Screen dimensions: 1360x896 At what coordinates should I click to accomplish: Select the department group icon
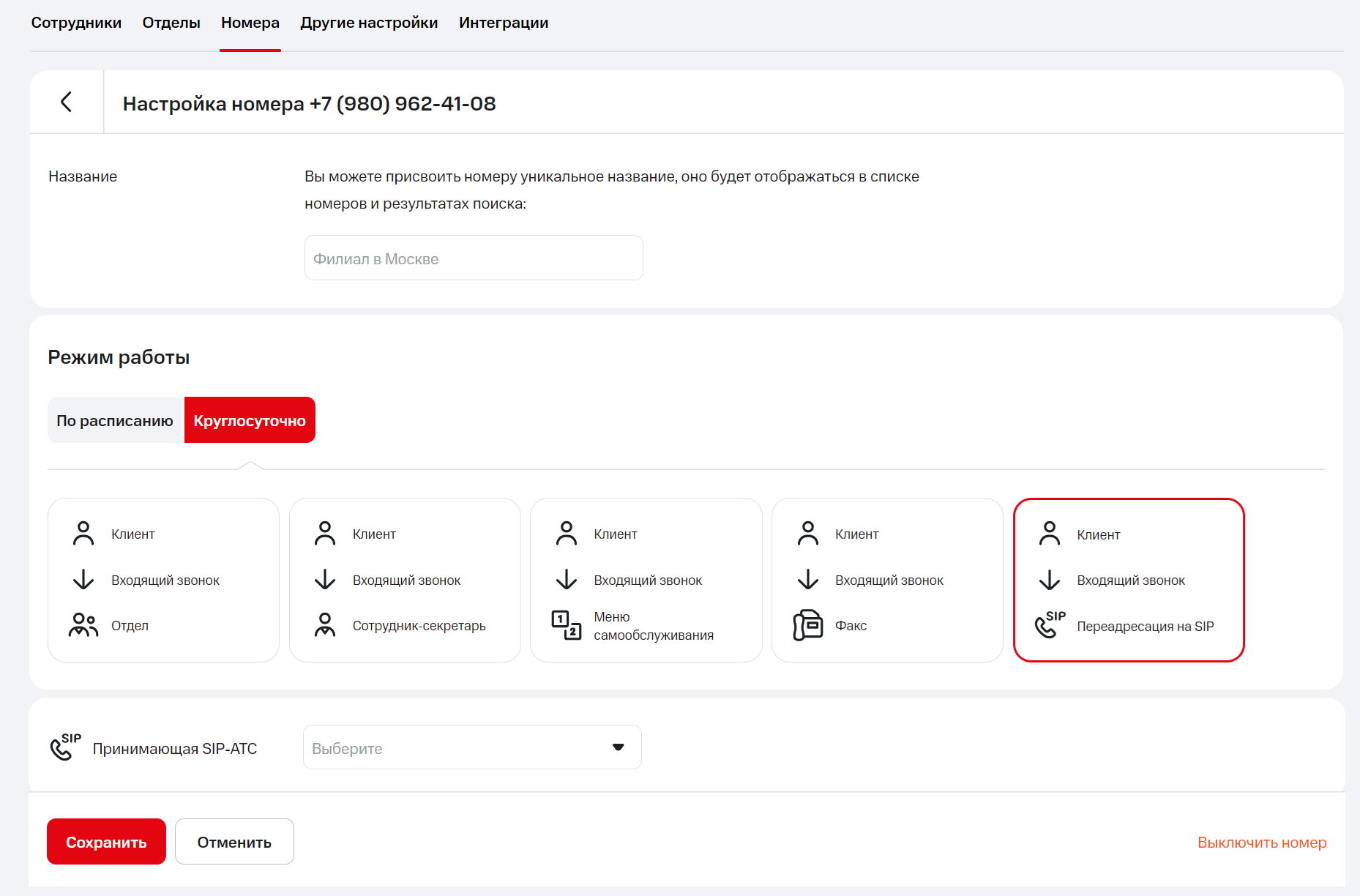(83, 625)
